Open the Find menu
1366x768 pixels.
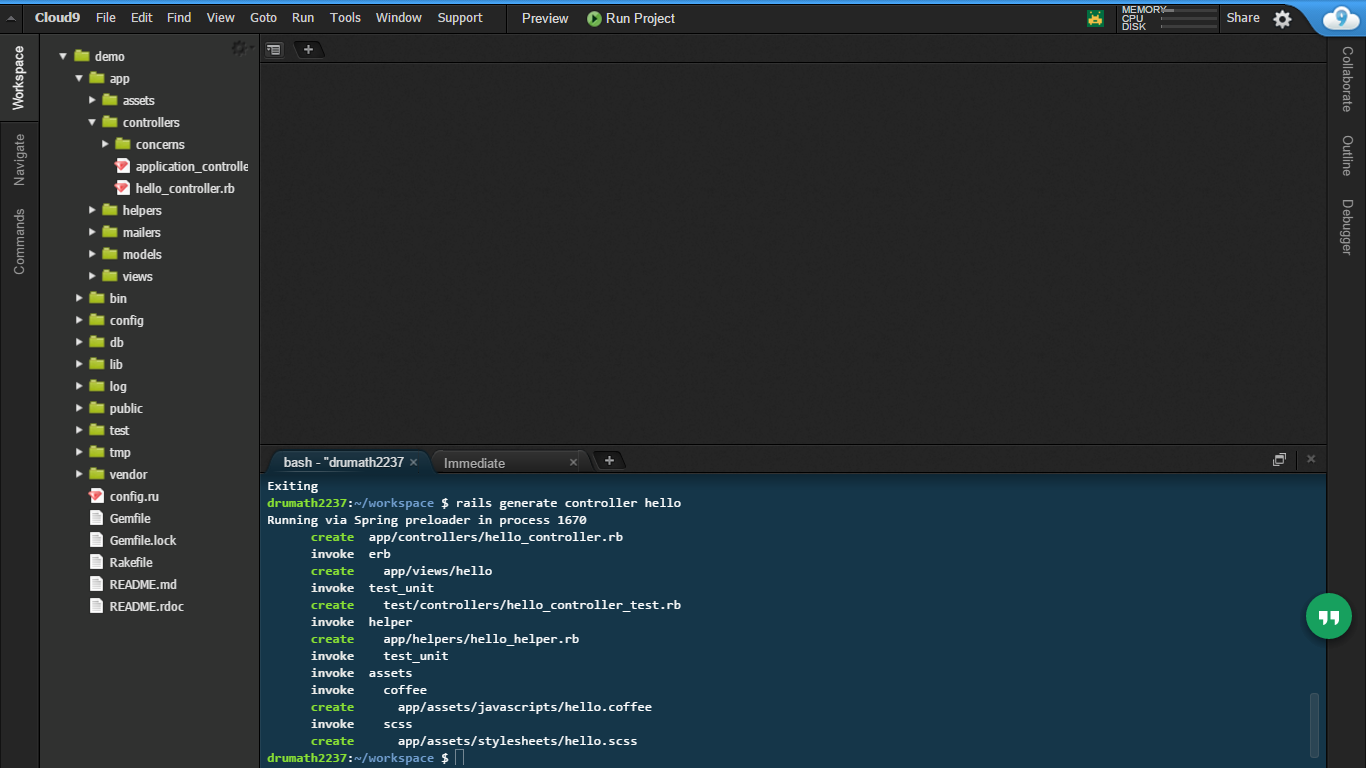point(179,18)
